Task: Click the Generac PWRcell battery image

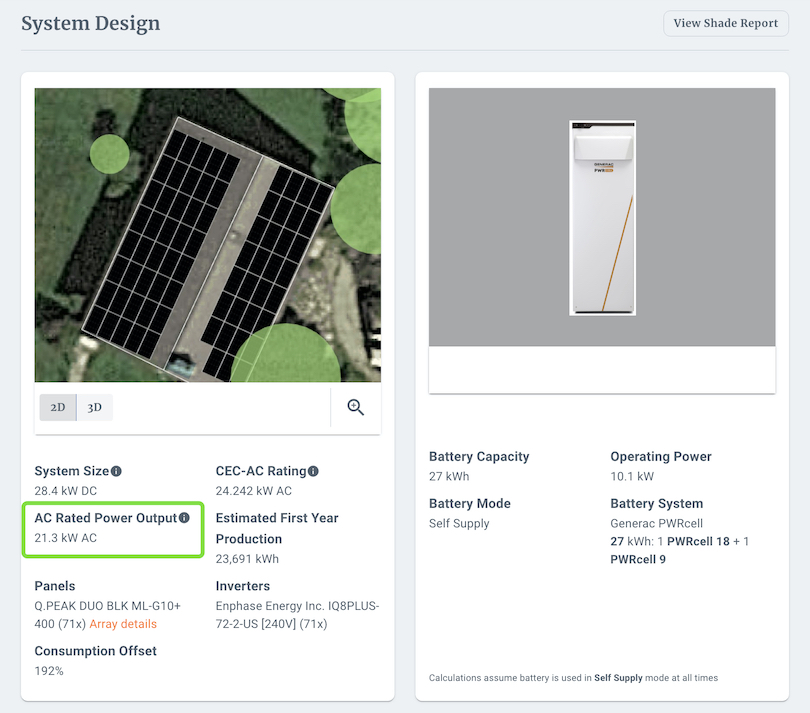Action: point(602,218)
